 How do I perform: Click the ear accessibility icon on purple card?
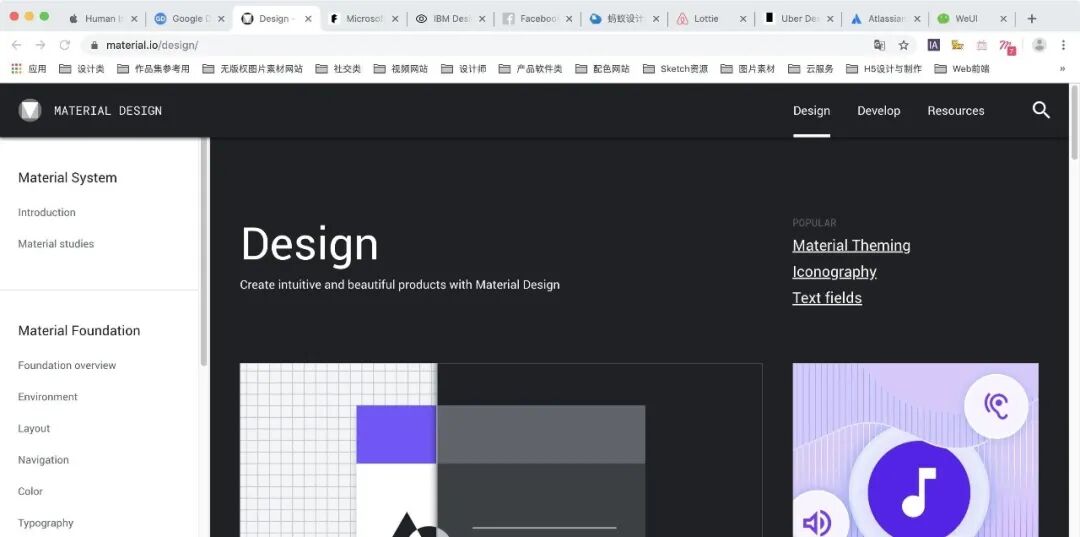[996, 406]
